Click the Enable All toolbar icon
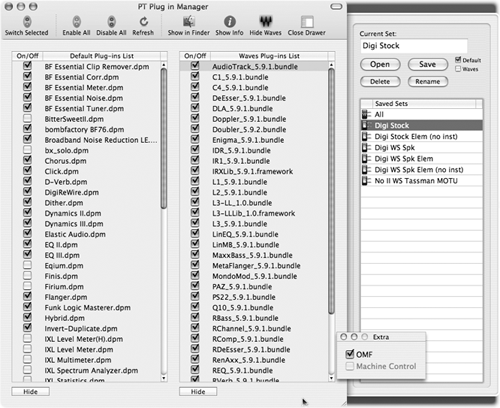Image resolution: width=500 pixels, height=408 pixels. click(77, 22)
